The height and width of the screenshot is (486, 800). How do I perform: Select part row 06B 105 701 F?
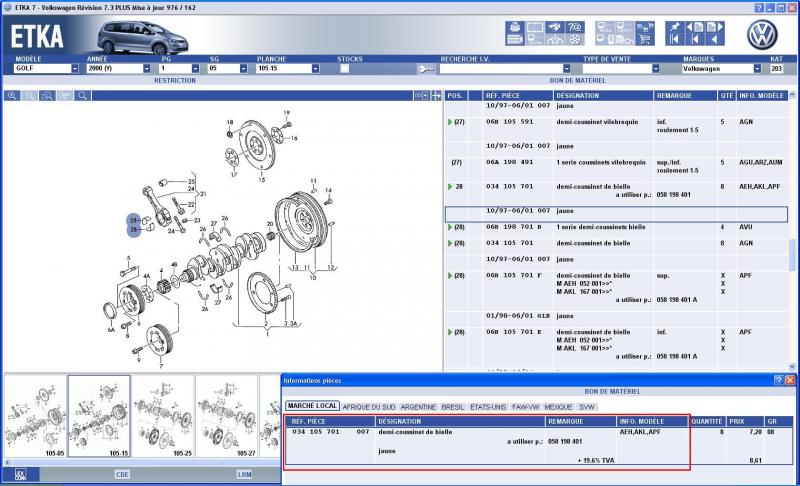pos(616,288)
